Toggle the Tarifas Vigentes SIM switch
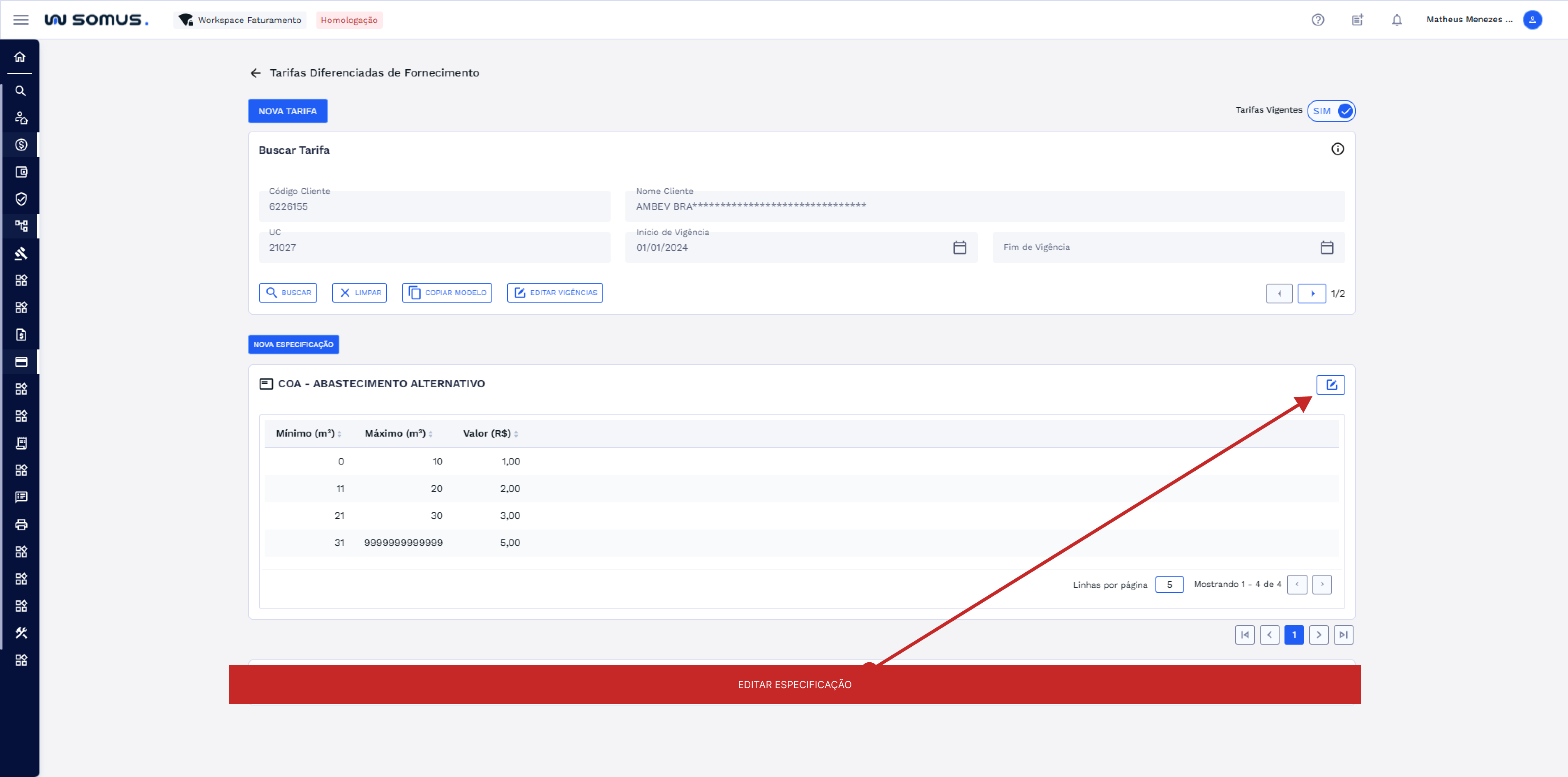Viewport: 1568px width, 777px height. click(1331, 111)
